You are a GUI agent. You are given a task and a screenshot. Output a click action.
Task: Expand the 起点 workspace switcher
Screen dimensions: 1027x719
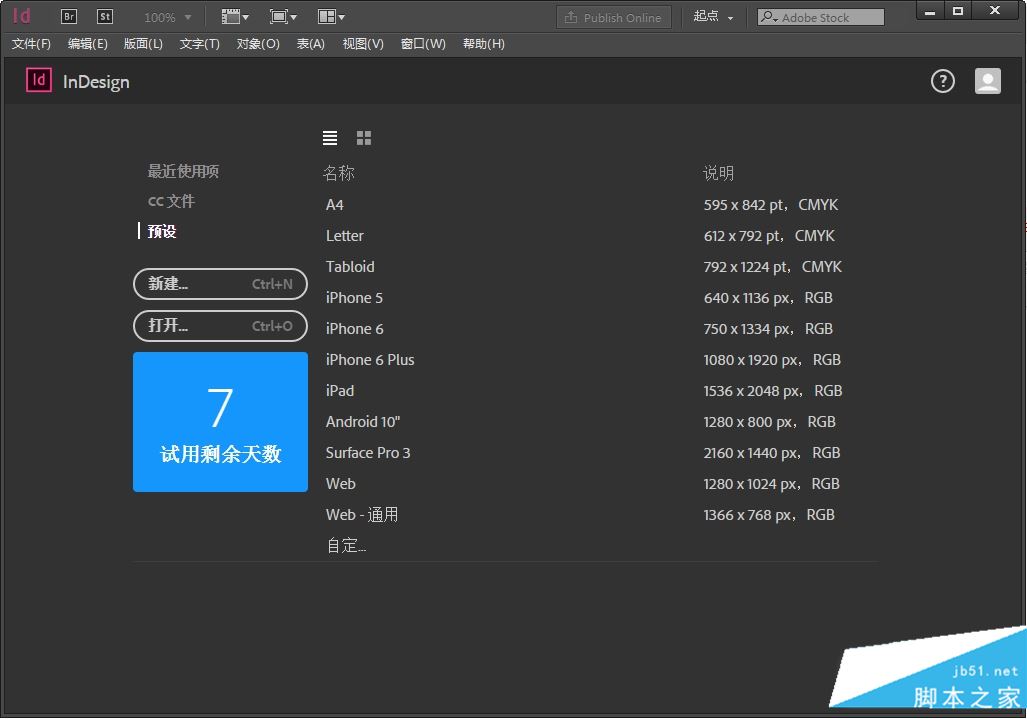pos(713,17)
